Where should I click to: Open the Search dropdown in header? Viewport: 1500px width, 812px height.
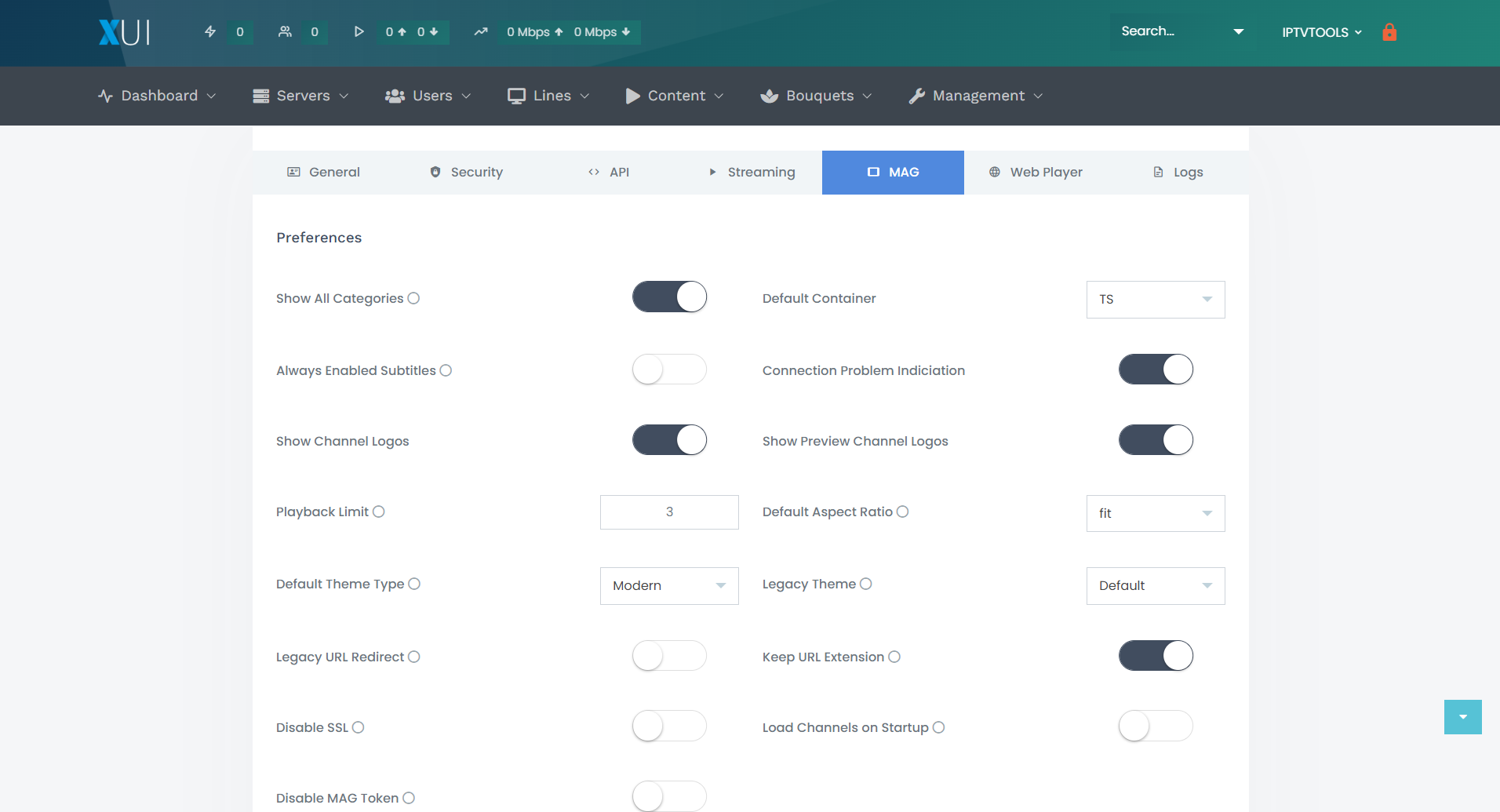click(1182, 31)
